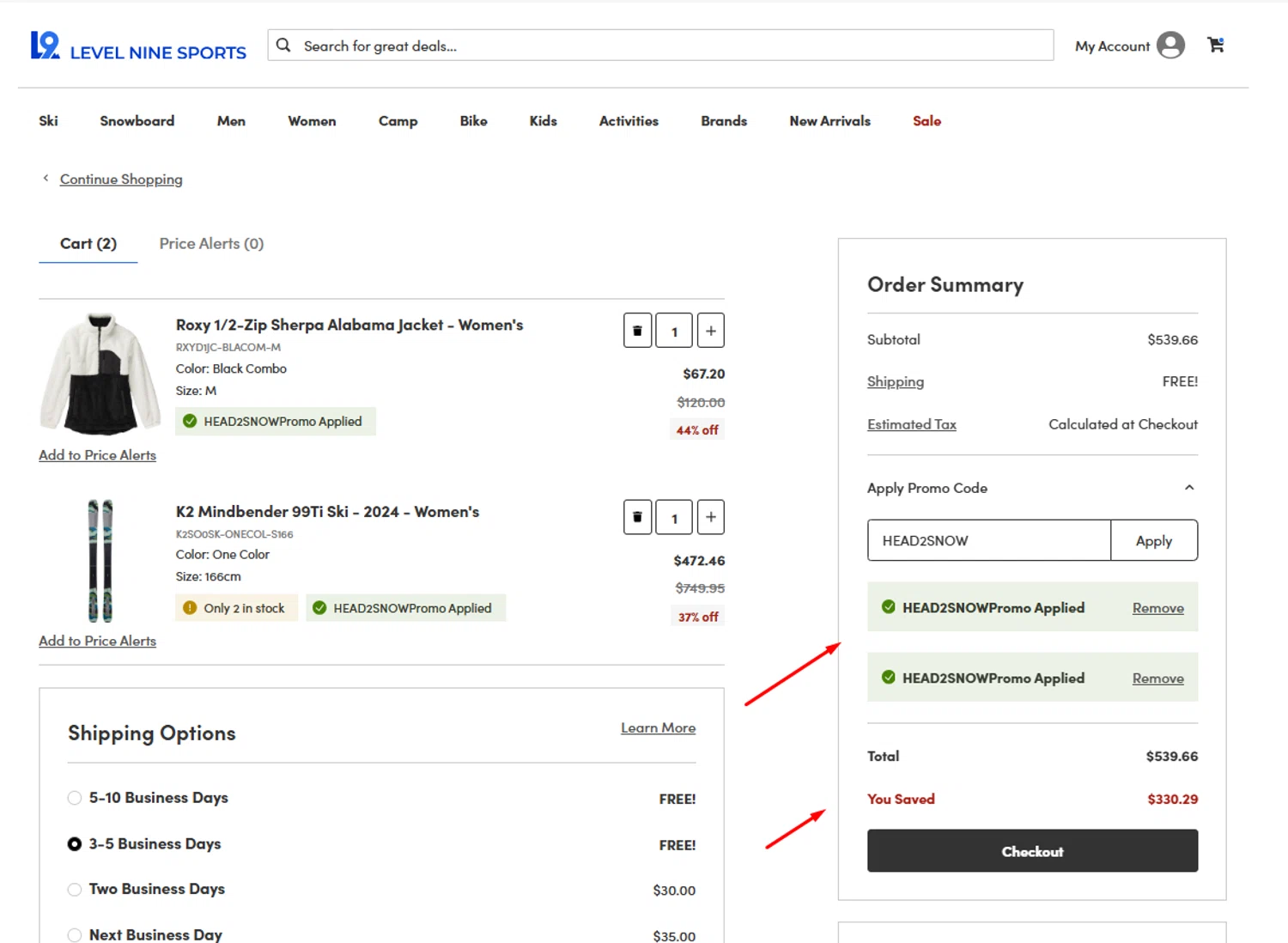1288x943 pixels.
Task: Open the Snowboard menu item
Action: 137,121
